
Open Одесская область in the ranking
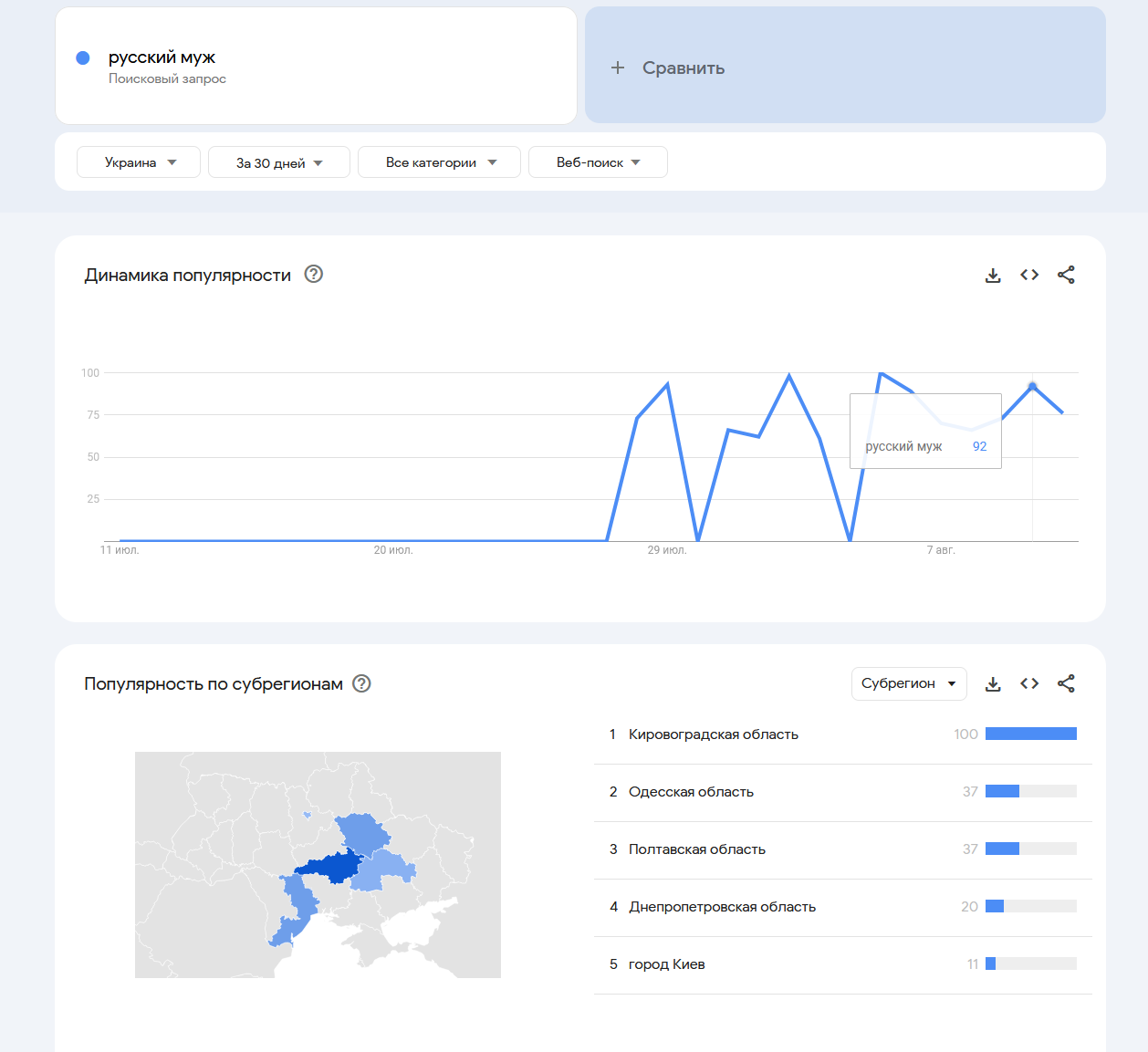click(x=691, y=792)
